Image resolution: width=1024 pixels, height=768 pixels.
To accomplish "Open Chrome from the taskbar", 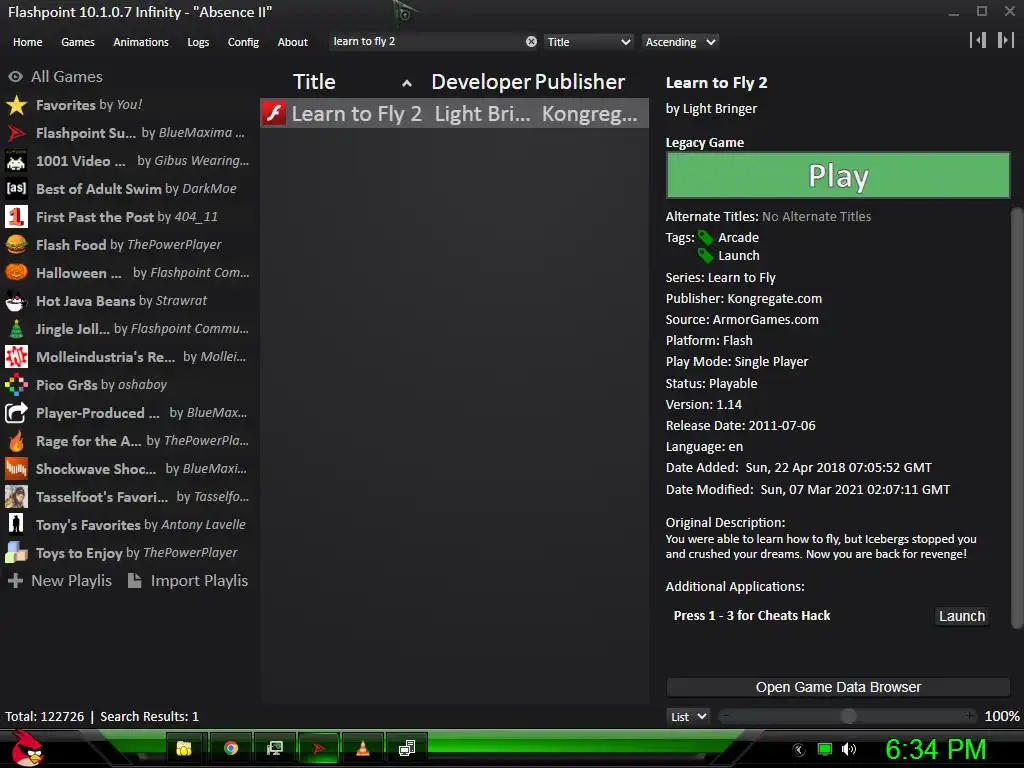I will coord(231,748).
